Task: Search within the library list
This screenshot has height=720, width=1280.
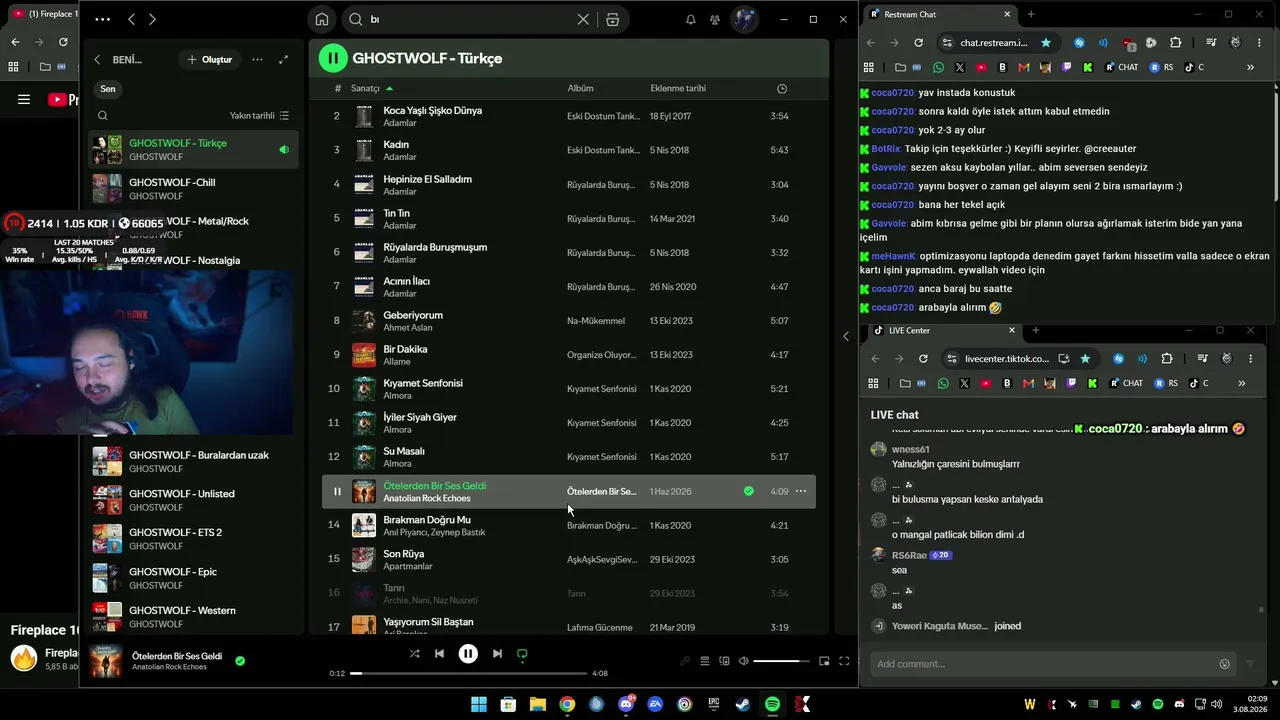Action: pos(103,116)
